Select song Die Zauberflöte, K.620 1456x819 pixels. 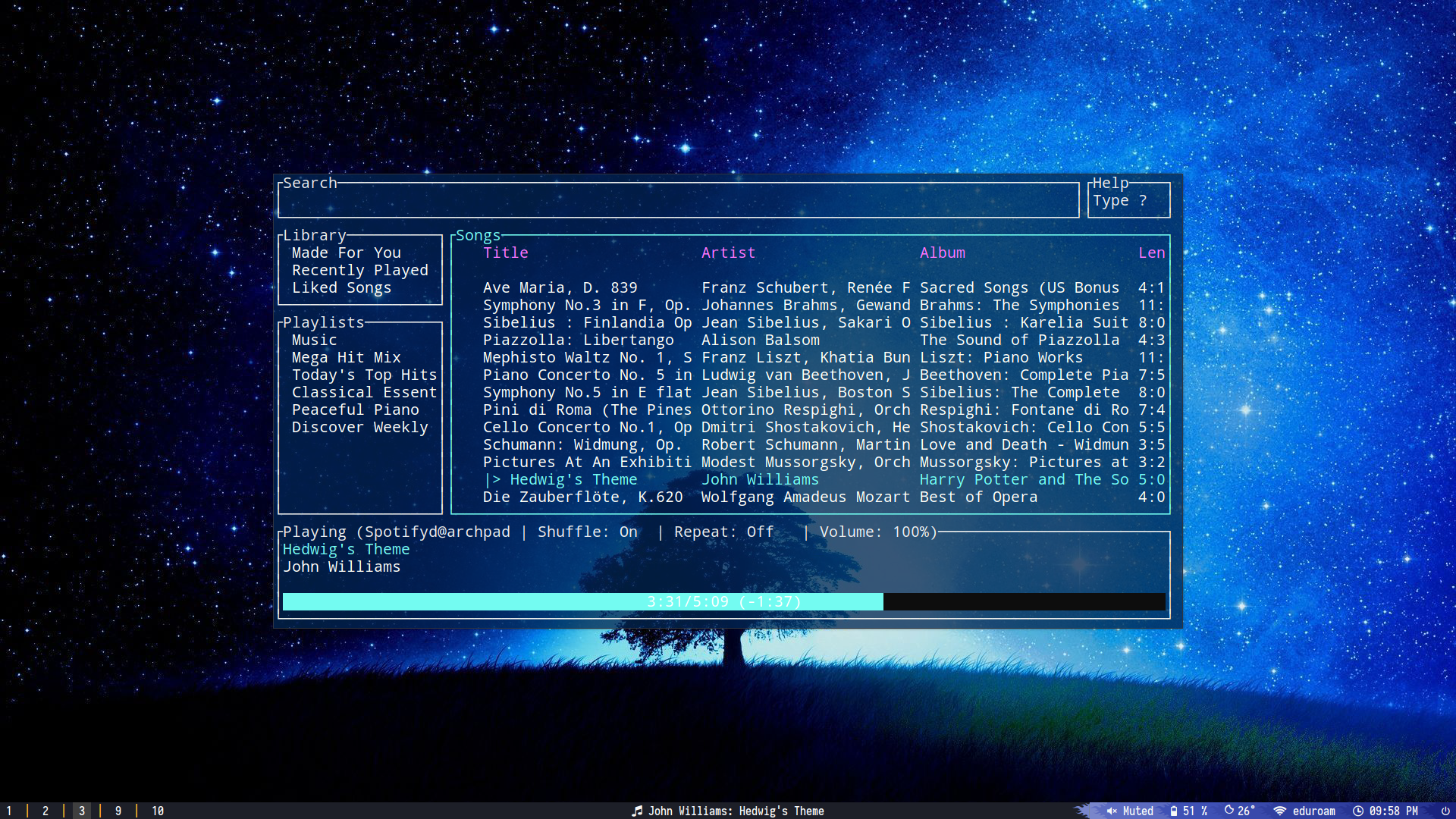click(x=582, y=497)
